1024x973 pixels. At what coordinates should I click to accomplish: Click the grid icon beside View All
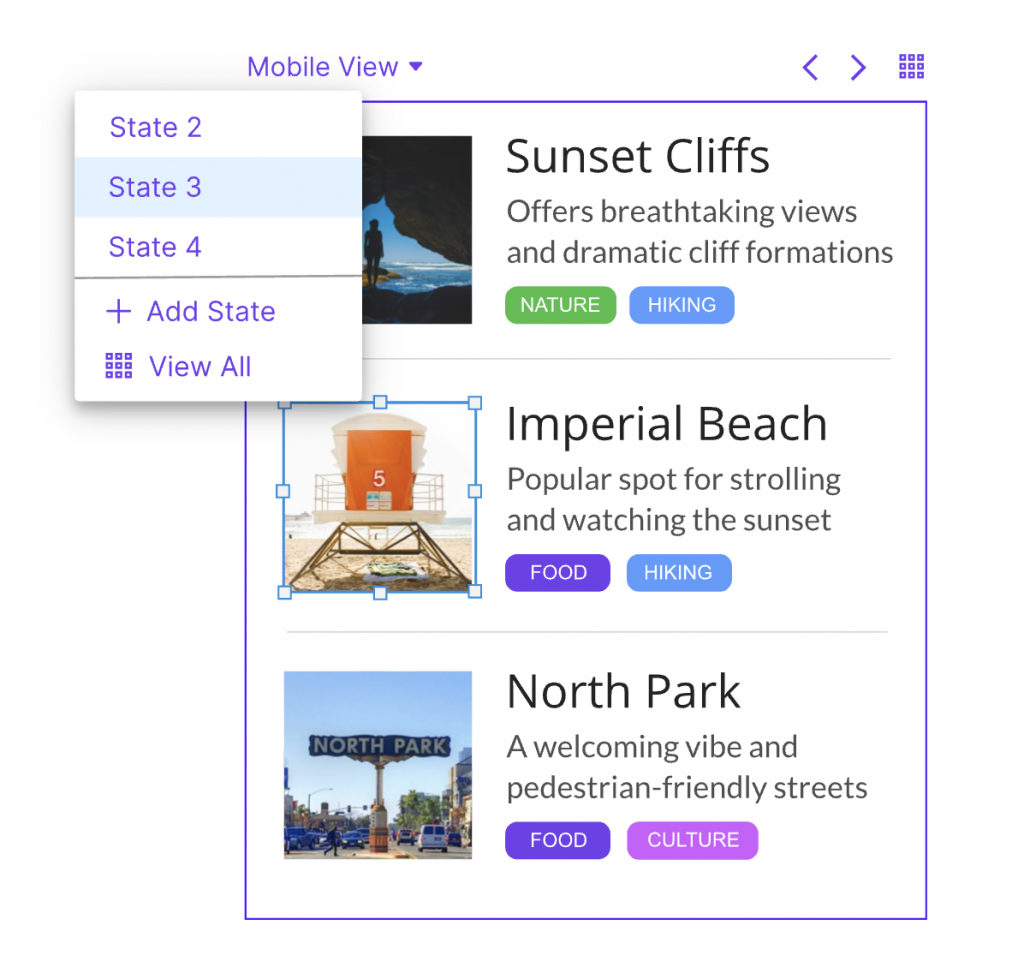119,367
